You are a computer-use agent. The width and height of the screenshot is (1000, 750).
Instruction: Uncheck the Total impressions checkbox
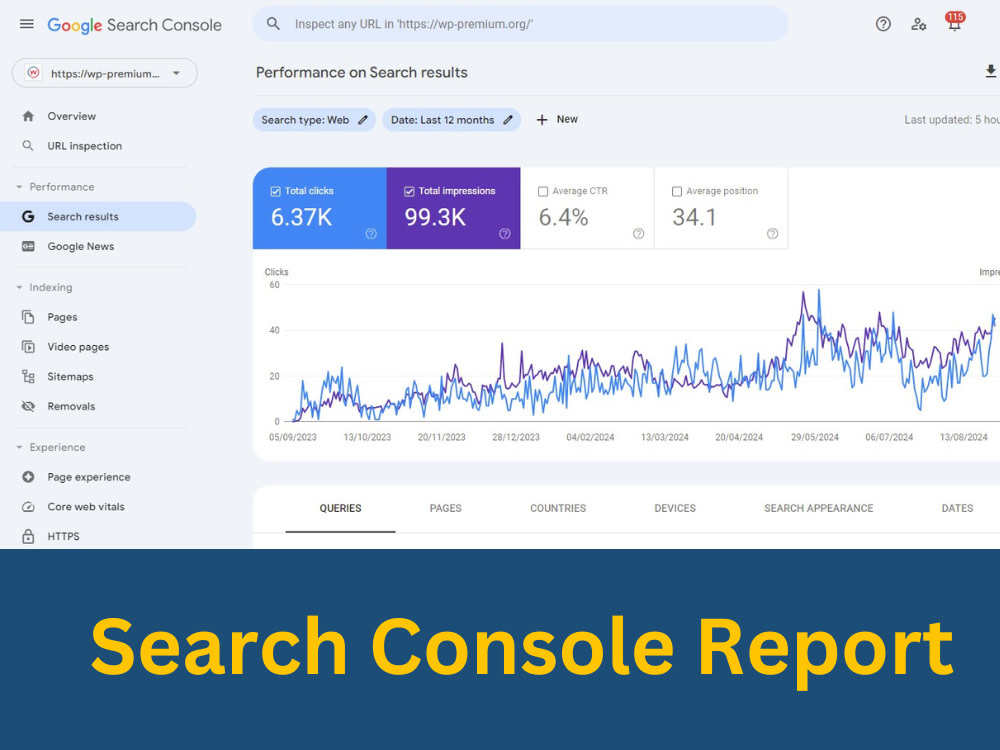tap(409, 191)
